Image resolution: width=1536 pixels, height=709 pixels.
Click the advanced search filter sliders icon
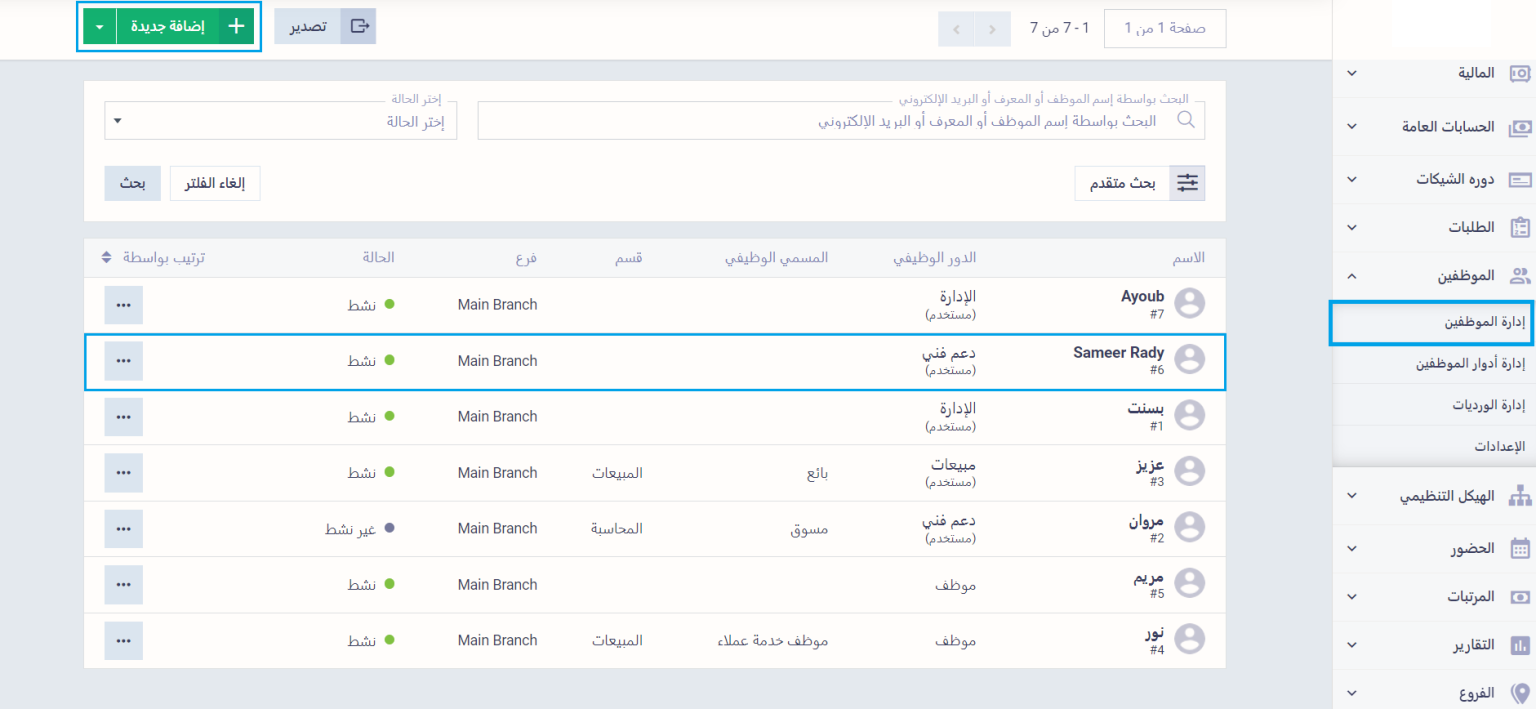[1187, 183]
